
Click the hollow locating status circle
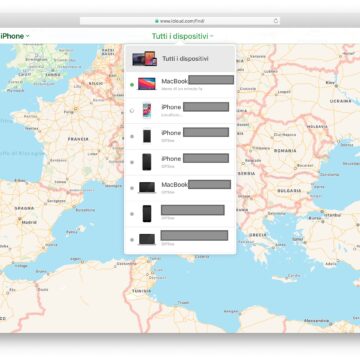[132, 111]
